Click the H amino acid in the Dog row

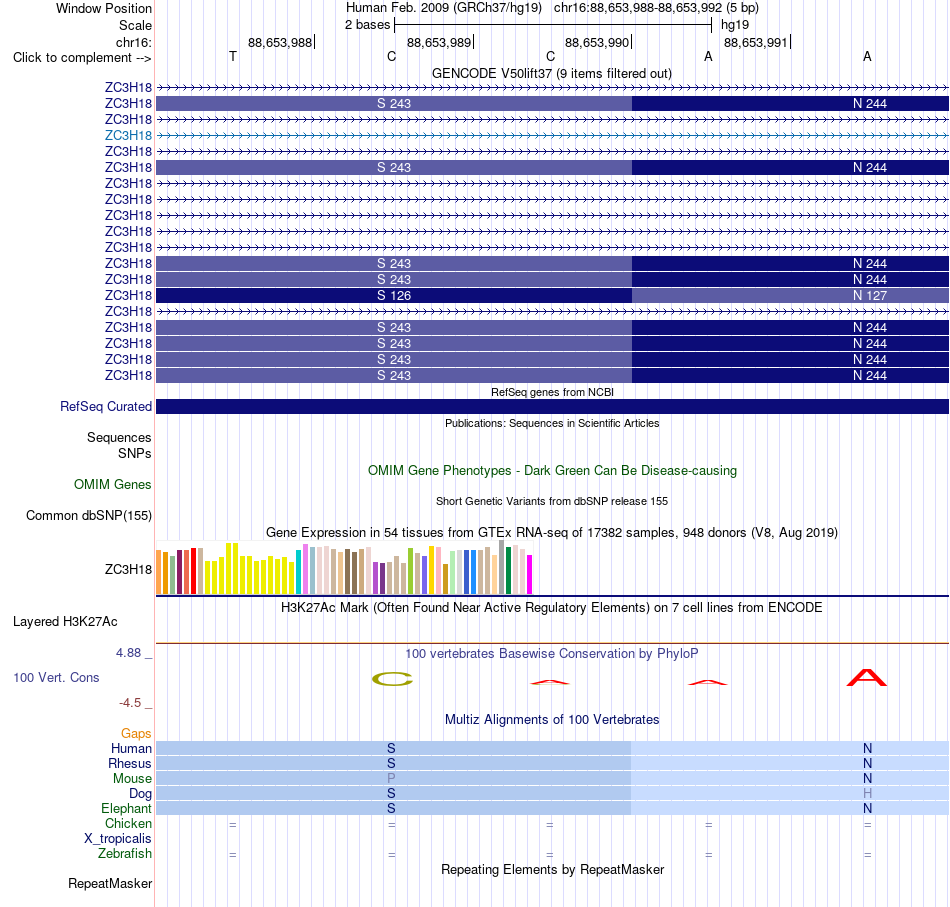(x=868, y=794)
